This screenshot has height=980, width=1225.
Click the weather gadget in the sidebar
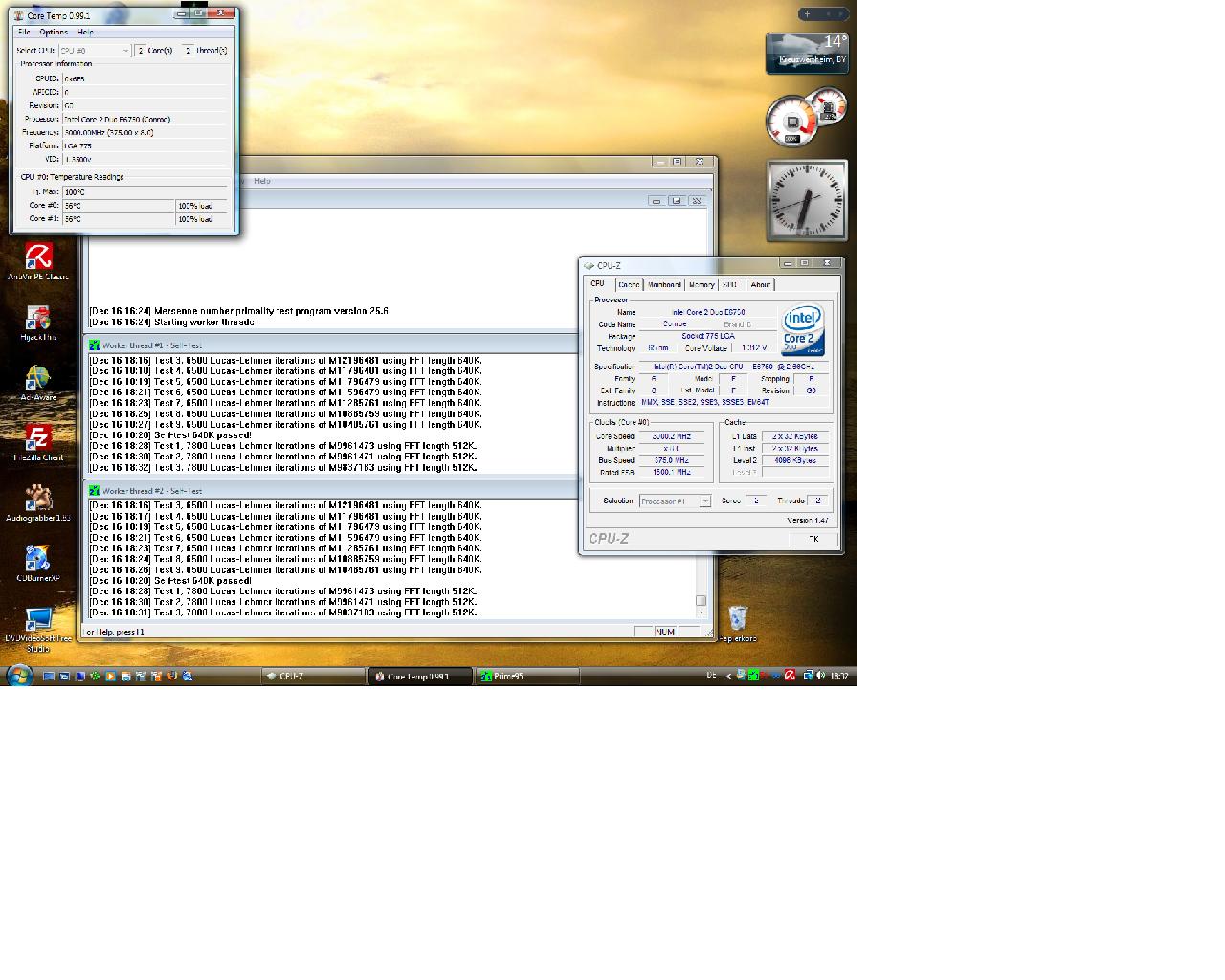(807, 54)
